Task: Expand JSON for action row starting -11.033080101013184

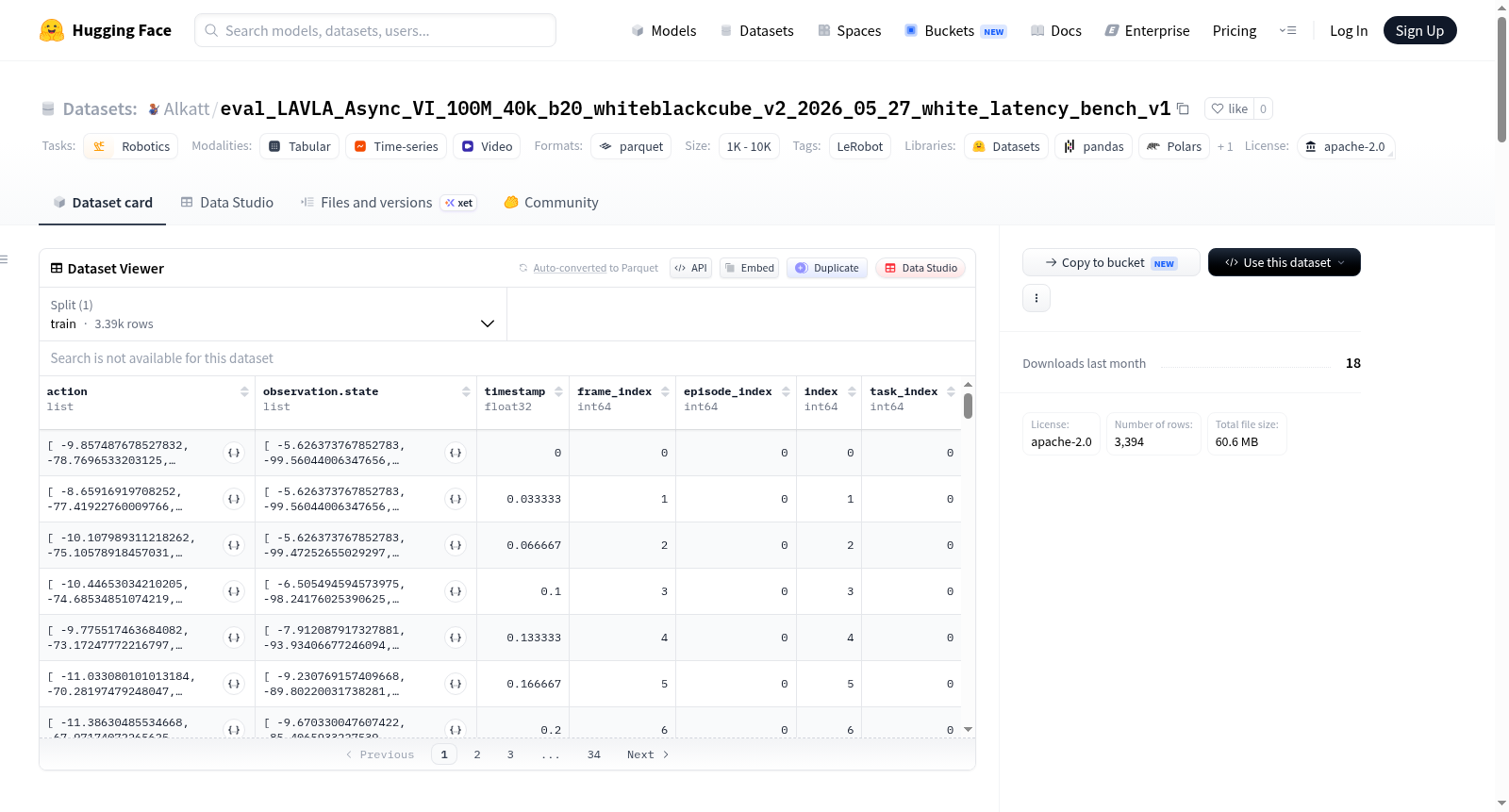Action: (x=234, y=684)
